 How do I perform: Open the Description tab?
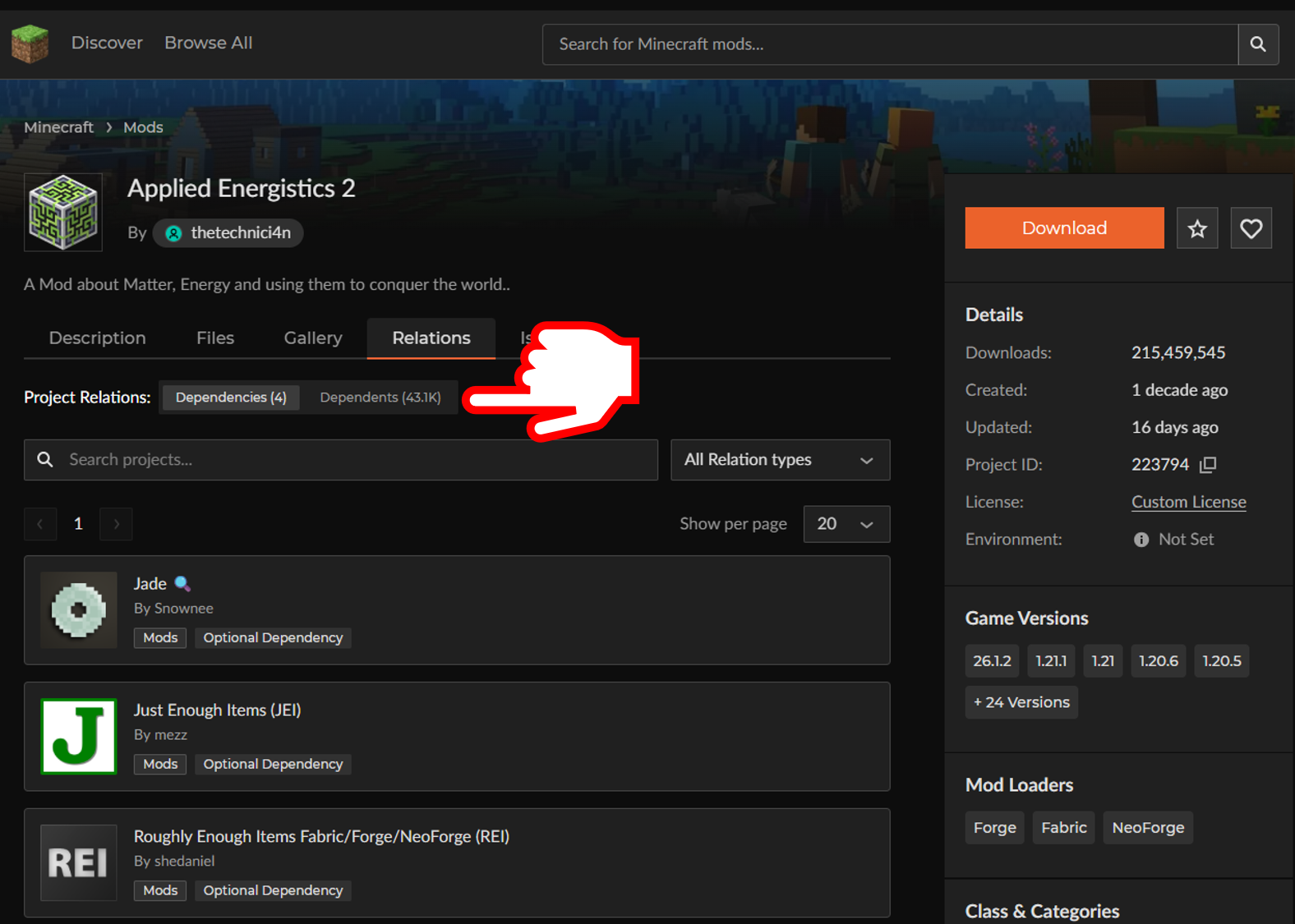coord(97,338)
